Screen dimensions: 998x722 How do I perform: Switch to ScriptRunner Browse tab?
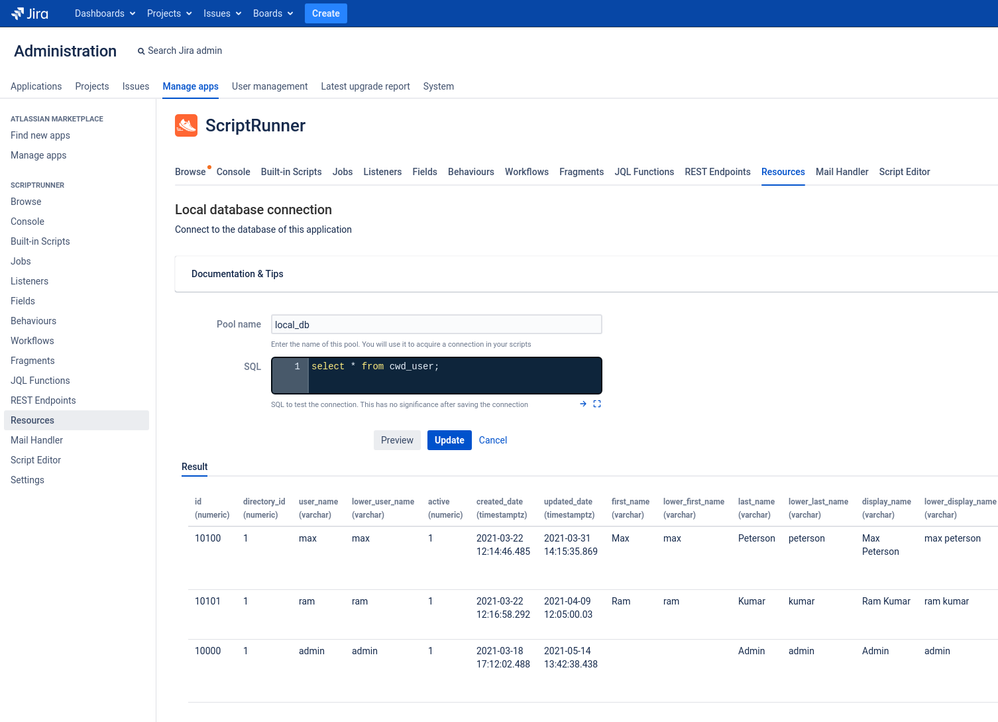190,172
